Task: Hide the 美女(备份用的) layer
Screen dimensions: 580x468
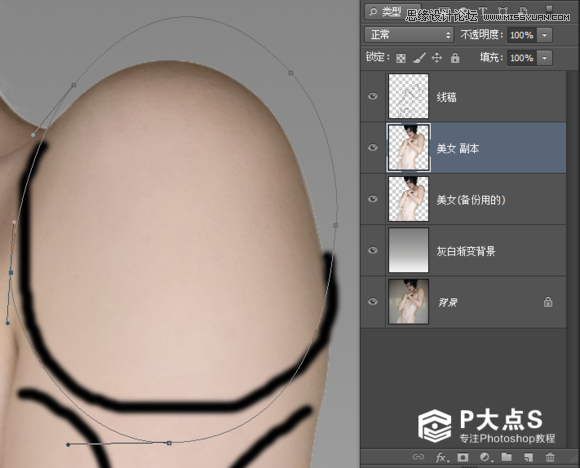Action: (373, 199)
